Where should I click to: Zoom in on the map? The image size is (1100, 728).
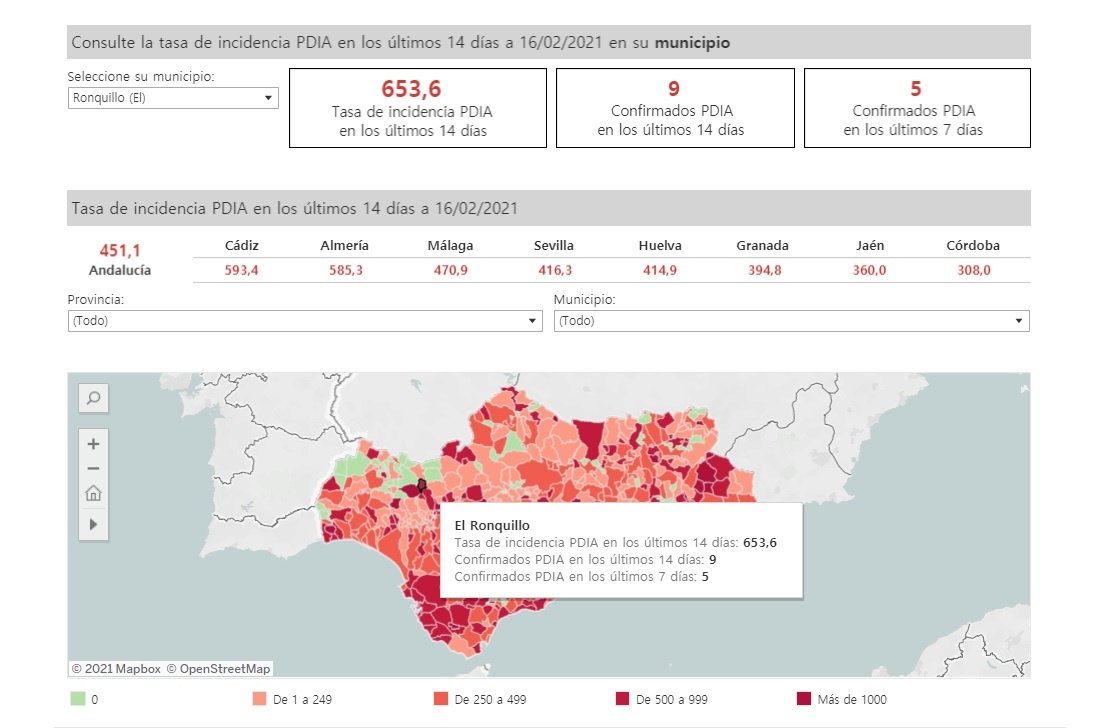[x=93, y=444]
